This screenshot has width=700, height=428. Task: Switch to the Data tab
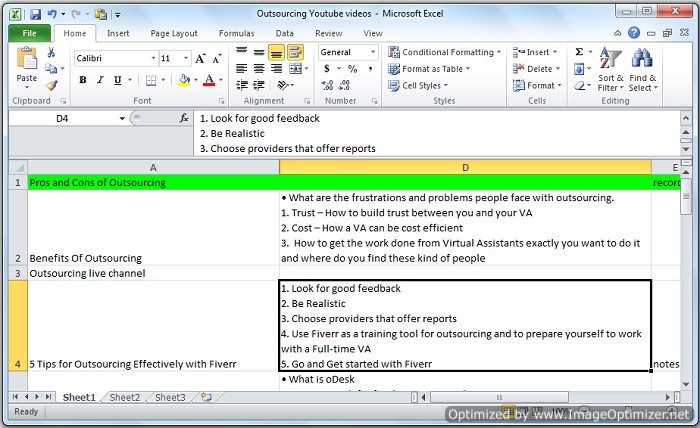pyautogui.click(x=284, y=33)
